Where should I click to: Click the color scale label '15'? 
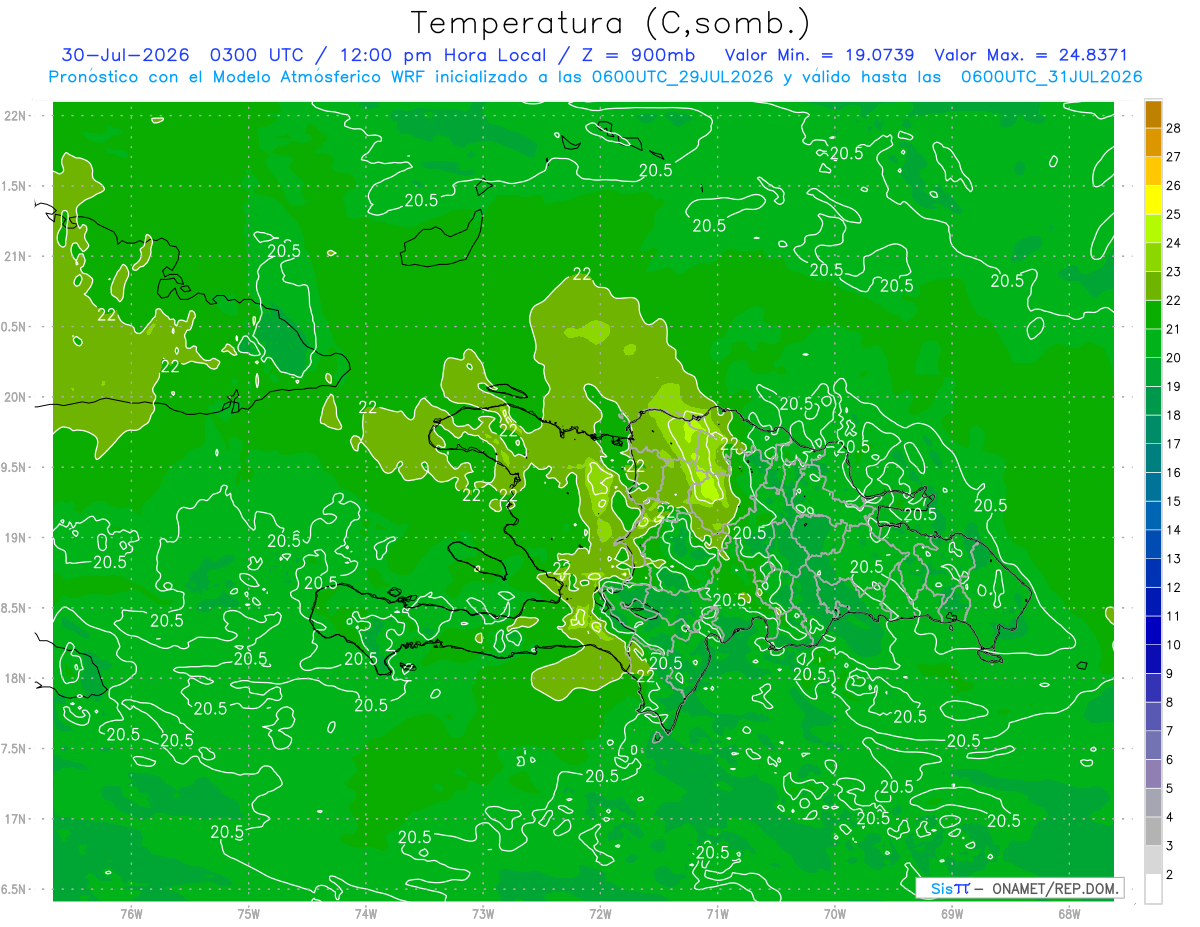point(1174,501)
